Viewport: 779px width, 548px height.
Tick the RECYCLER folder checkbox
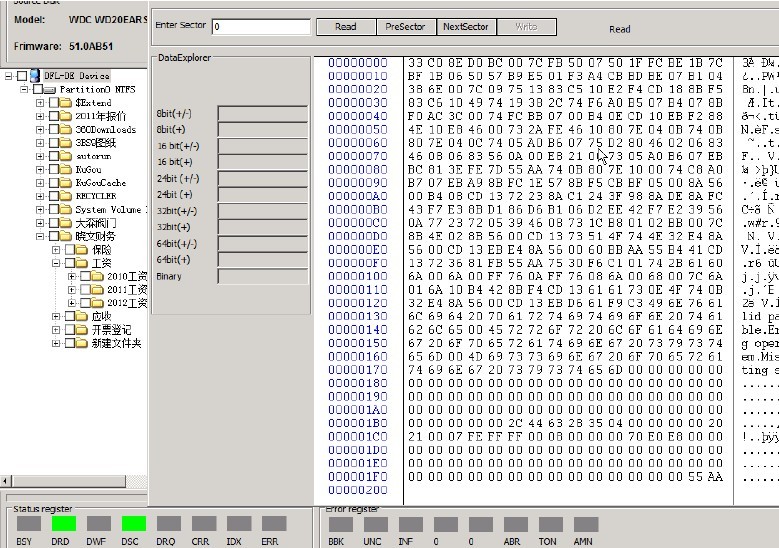coord(54,196)
